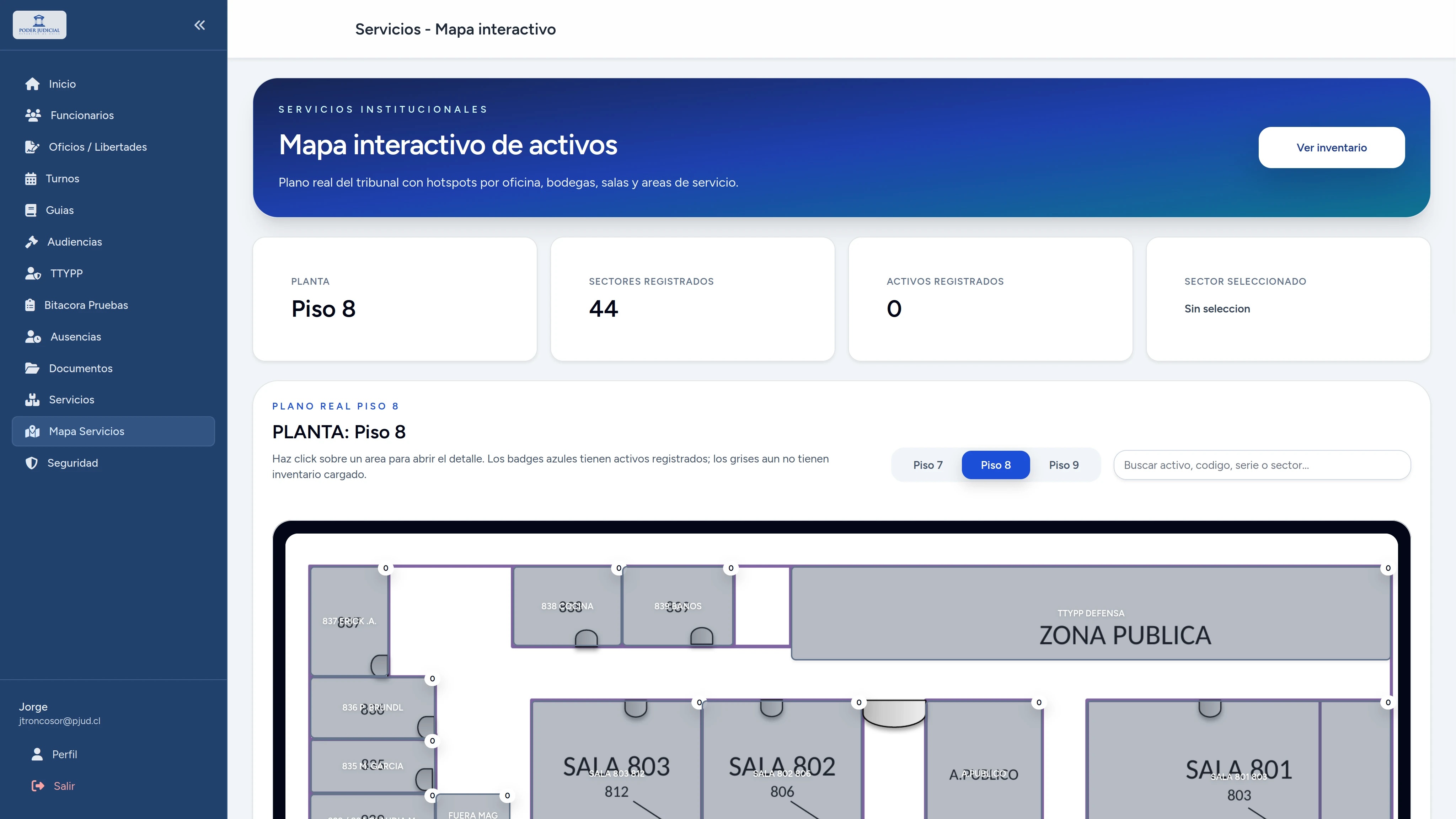The height and width of the screenshot is (819, 1456).
Task: Click the badge on room 836
Action: click(432, 679)
